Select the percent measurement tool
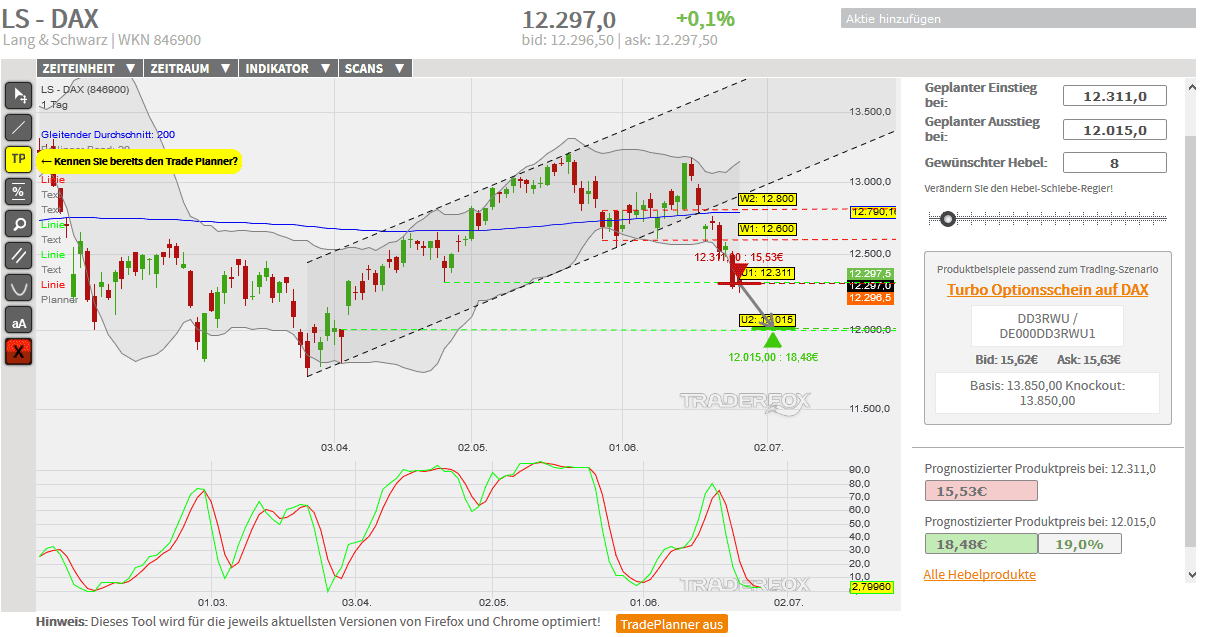Screen dimensions: 1205x637 (19, 191)
